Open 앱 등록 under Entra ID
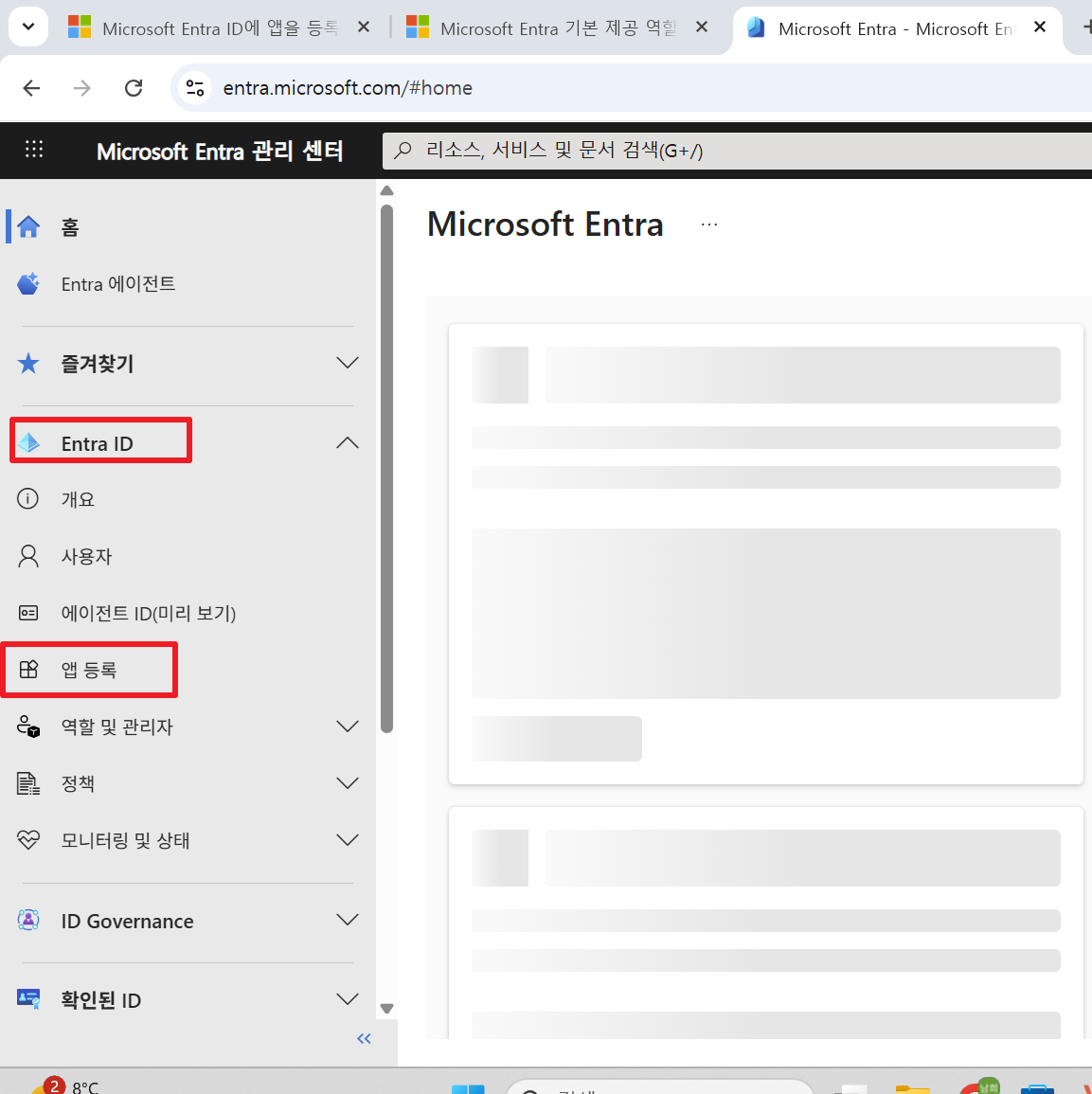1092x1094 pixels. coord(188,669)
